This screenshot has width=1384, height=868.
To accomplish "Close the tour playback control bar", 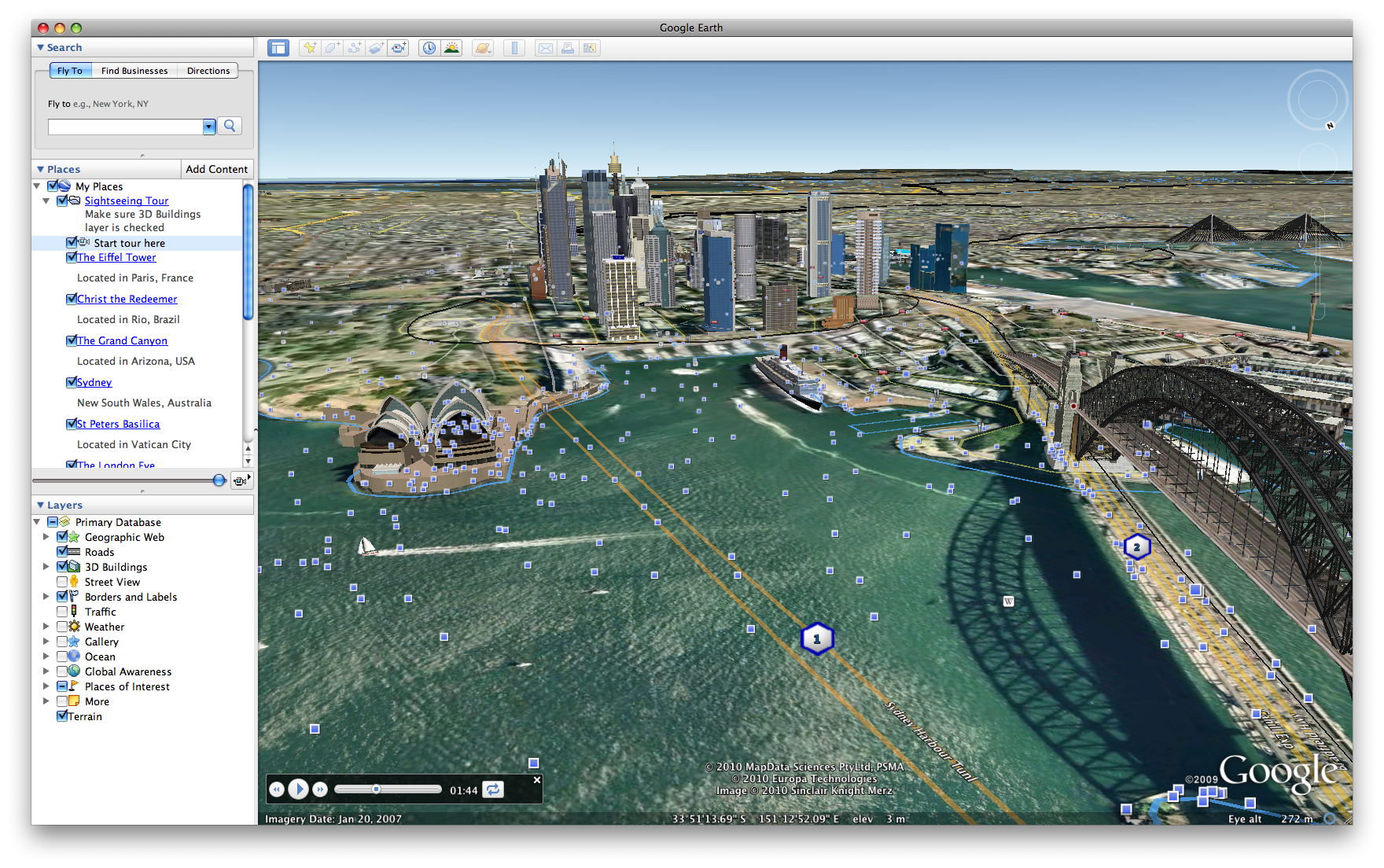I will [x=537, y=780].
